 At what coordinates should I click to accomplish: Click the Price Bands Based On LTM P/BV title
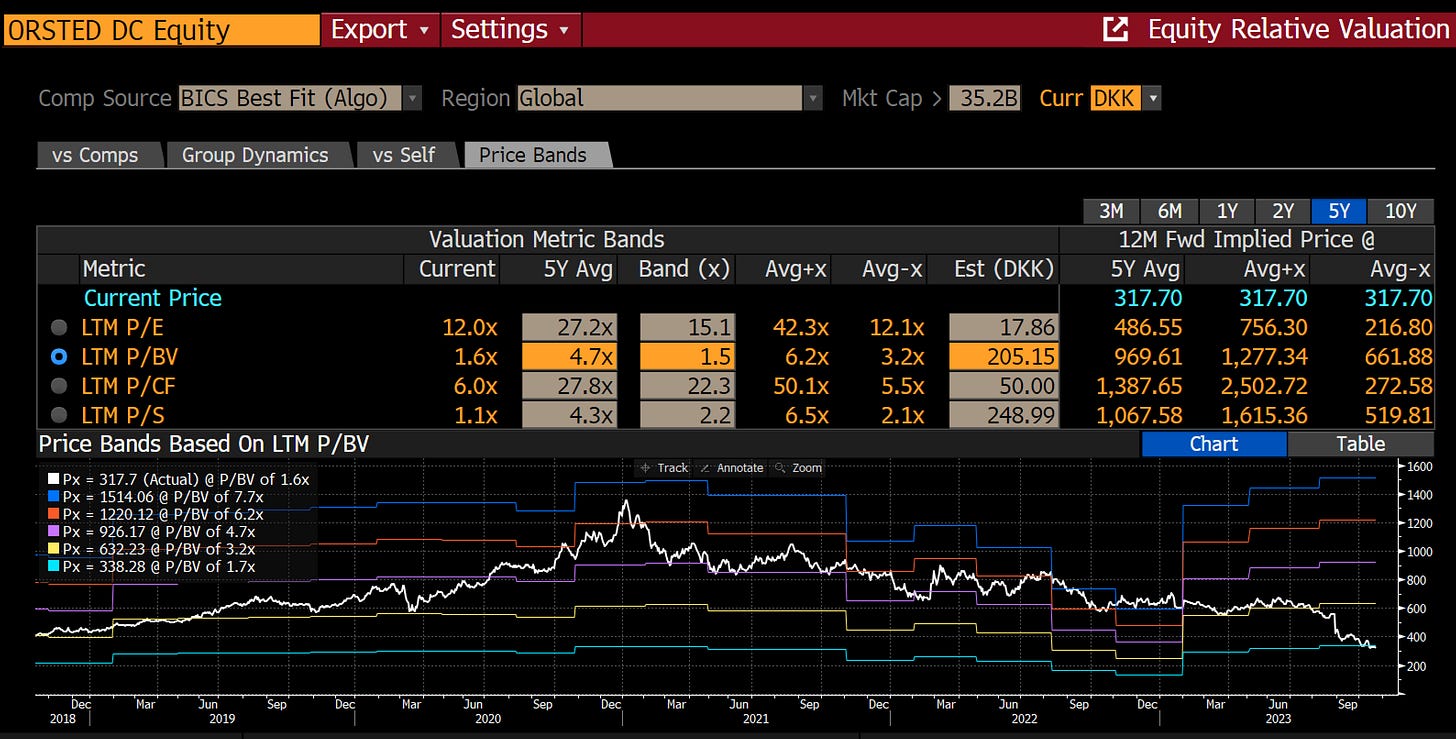[x=203, y=444]
